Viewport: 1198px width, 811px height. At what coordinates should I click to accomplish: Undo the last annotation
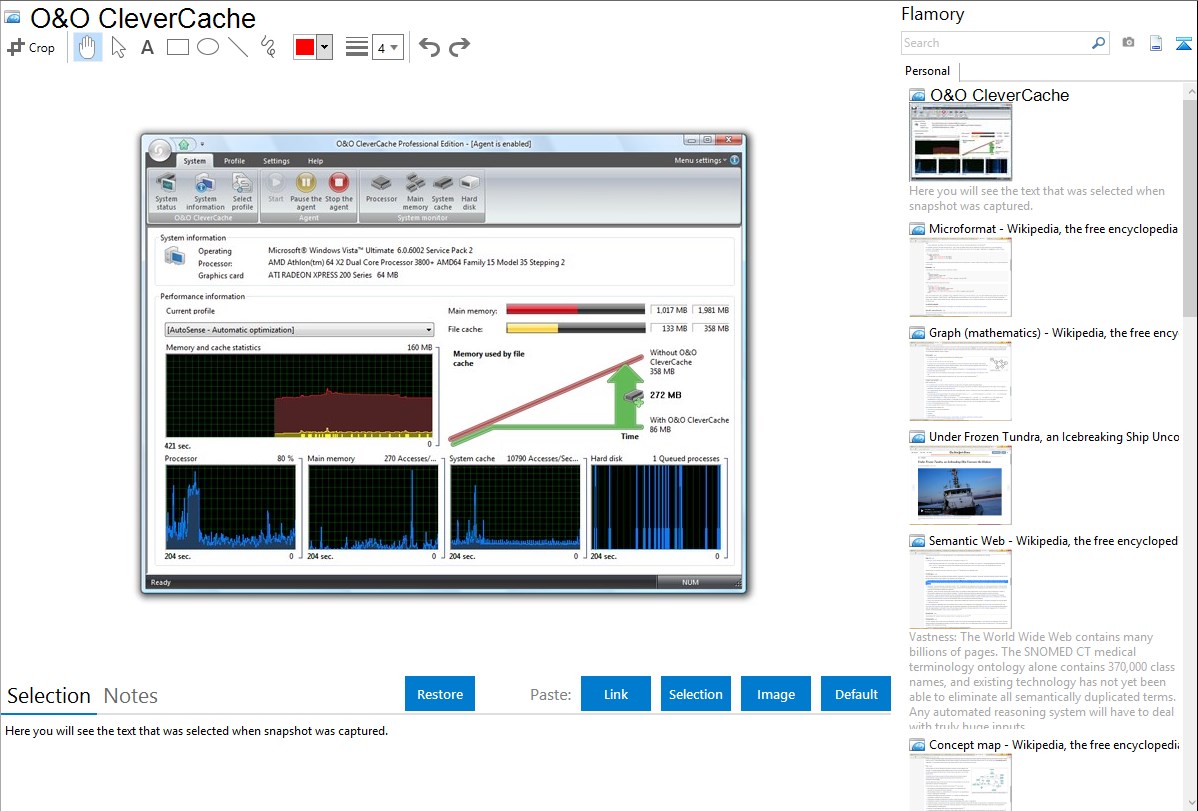pyautogui.click(x=429, y=47)
